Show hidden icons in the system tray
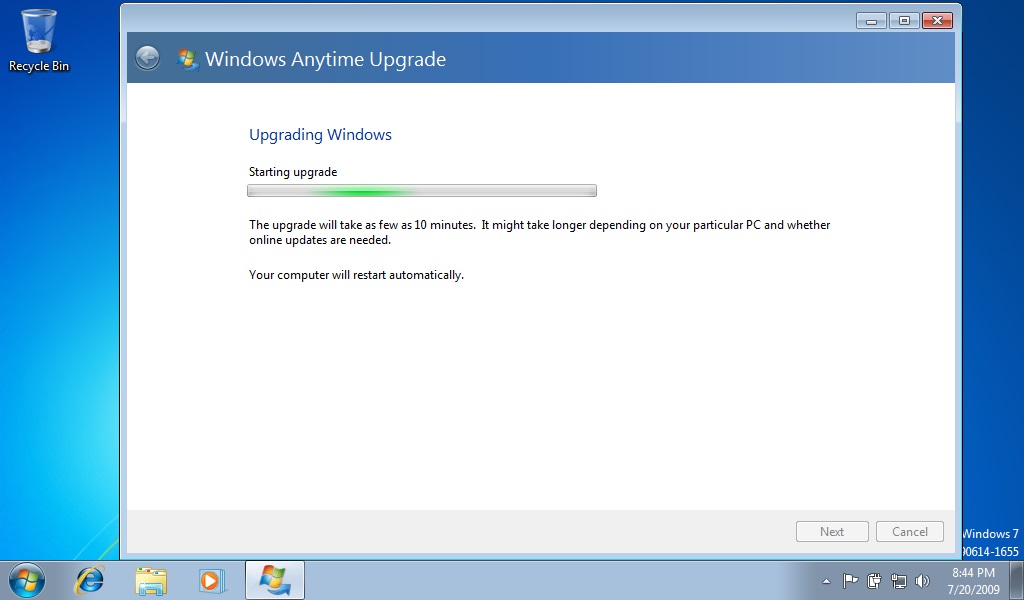Screen dimensions: 1024x600 coord(826,581)
